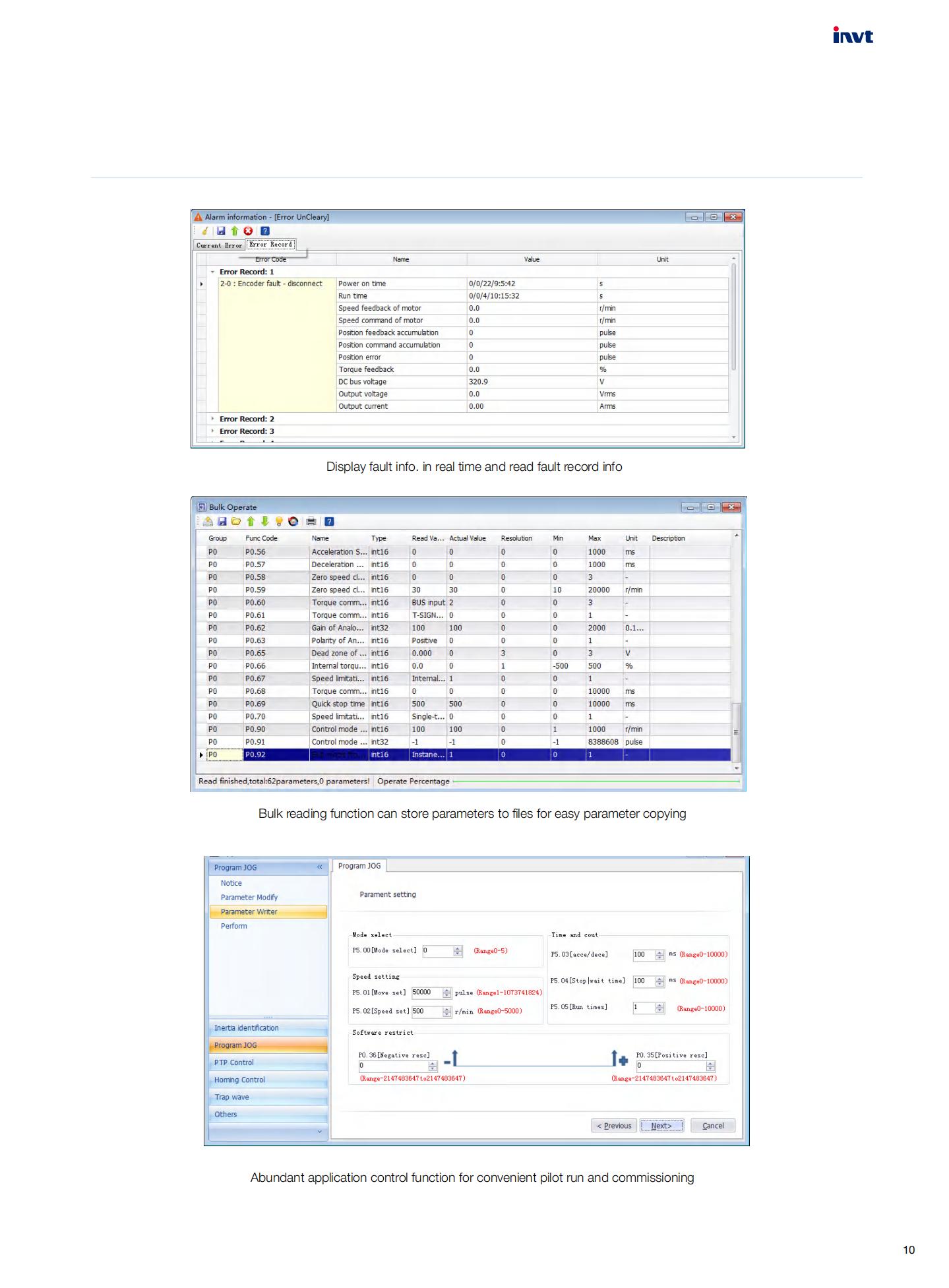Adjust the P5.01 Move set spinner
Viewport: 949px width, 1288px height.
pos(447,993)
